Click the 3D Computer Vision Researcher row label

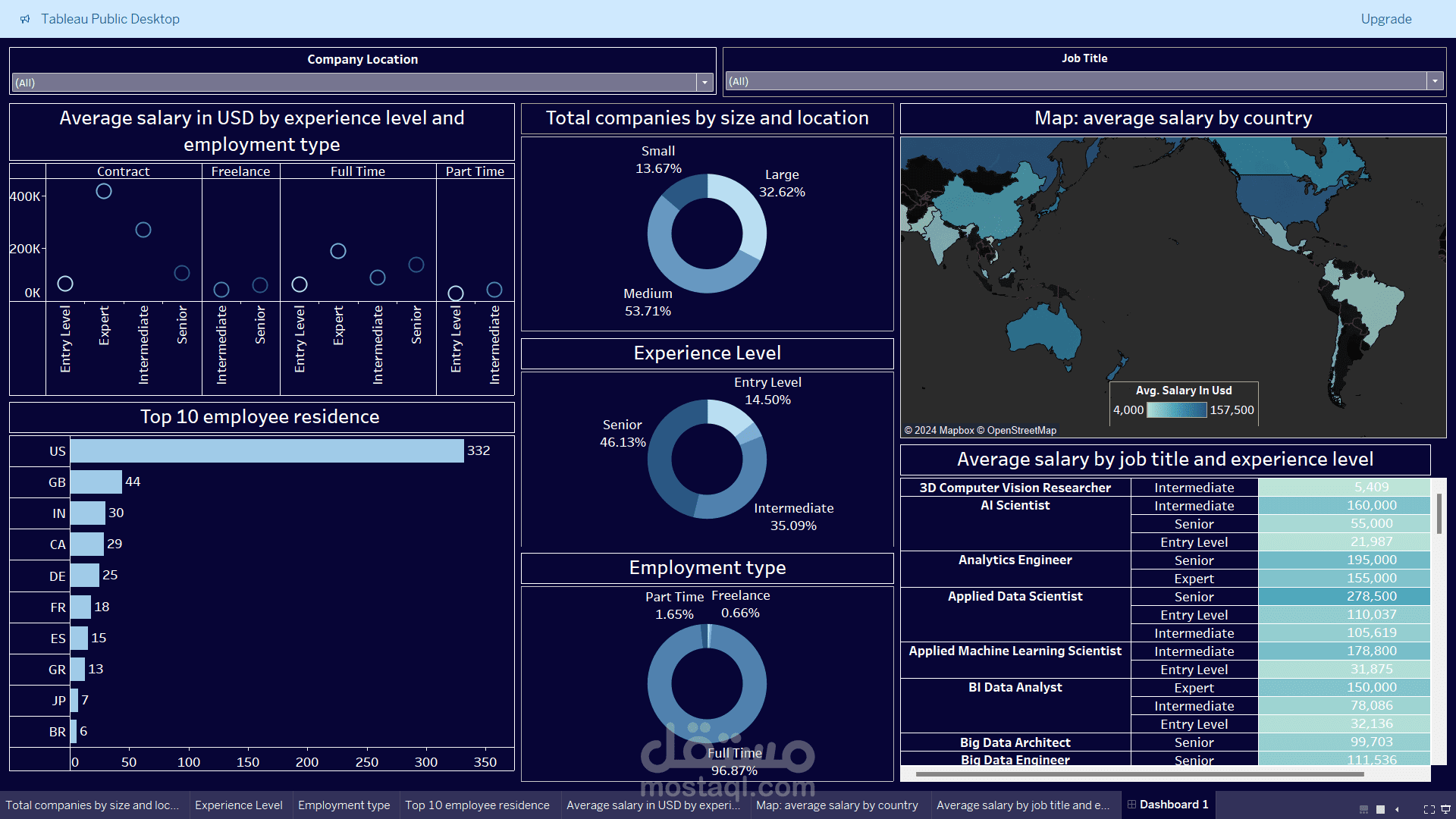pos(1015,488)
